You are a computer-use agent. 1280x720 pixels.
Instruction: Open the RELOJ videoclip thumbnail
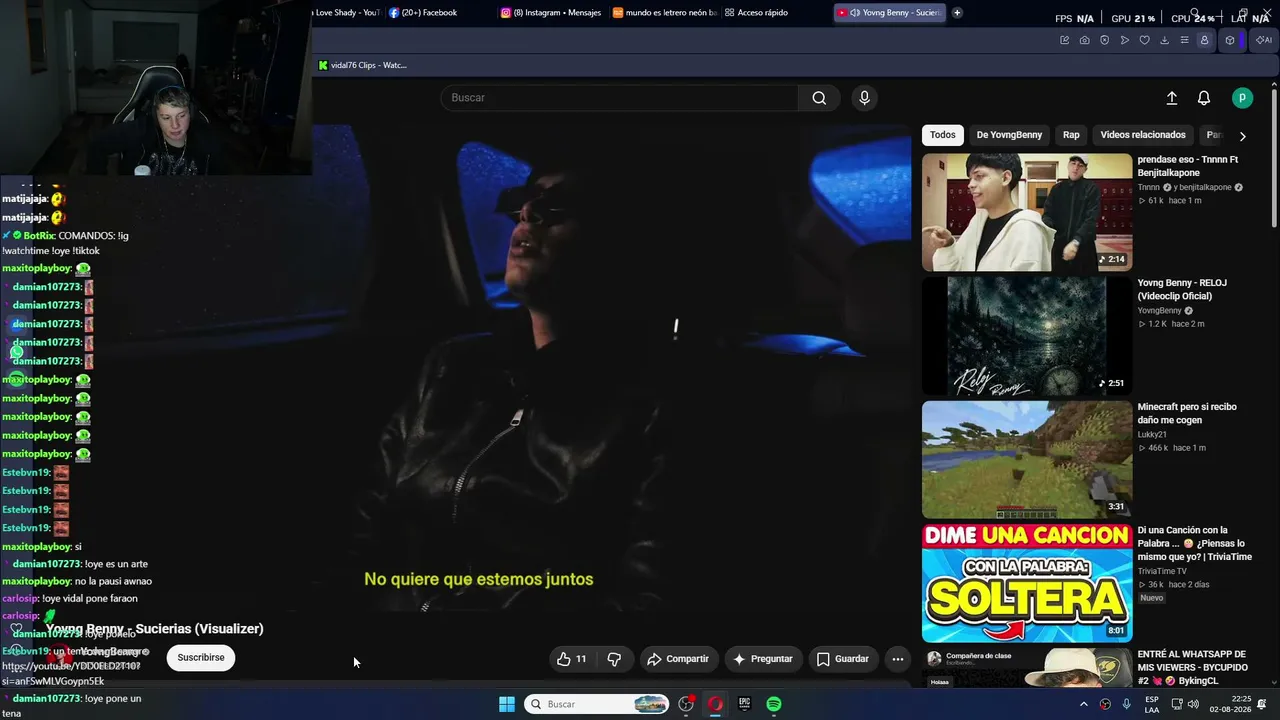click(x=1027, y=336)
